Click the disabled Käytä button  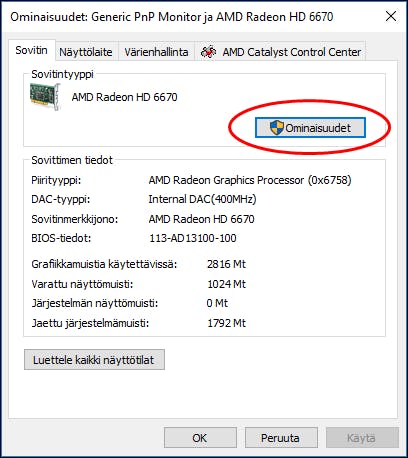362,438
